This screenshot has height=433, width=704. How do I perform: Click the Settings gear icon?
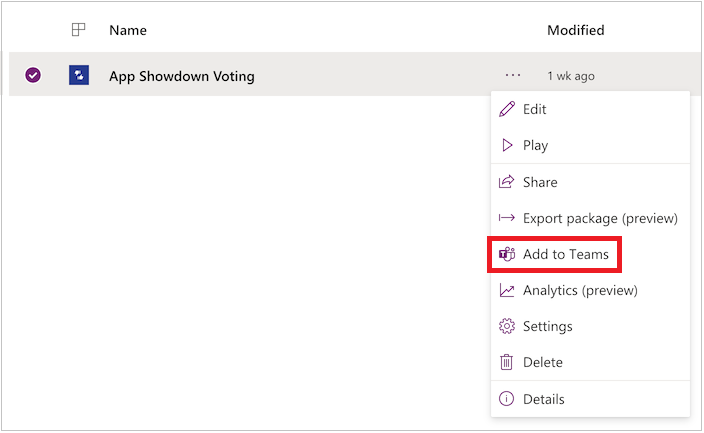(506, 327)
